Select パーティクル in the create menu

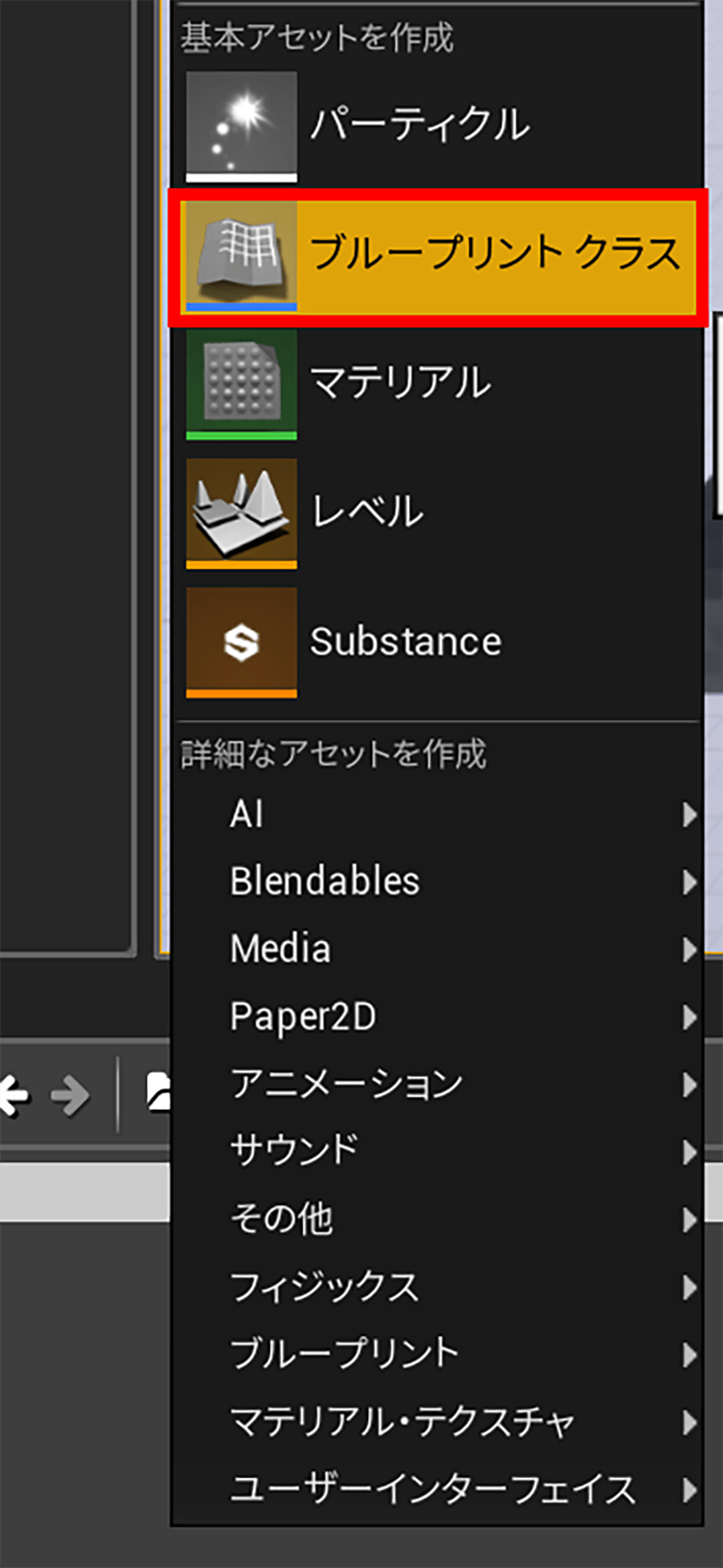point(438,127)
